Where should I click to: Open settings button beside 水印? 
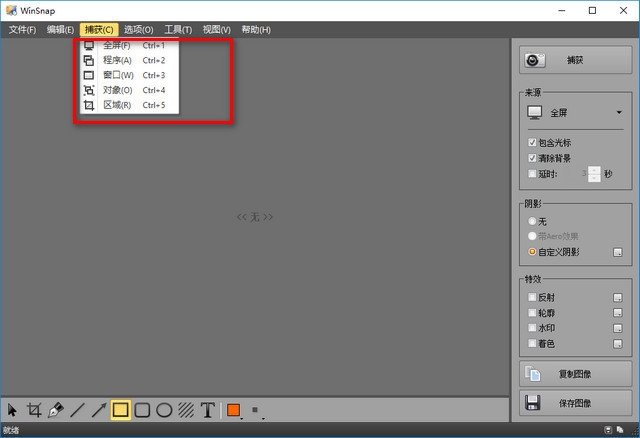[618, 328]
